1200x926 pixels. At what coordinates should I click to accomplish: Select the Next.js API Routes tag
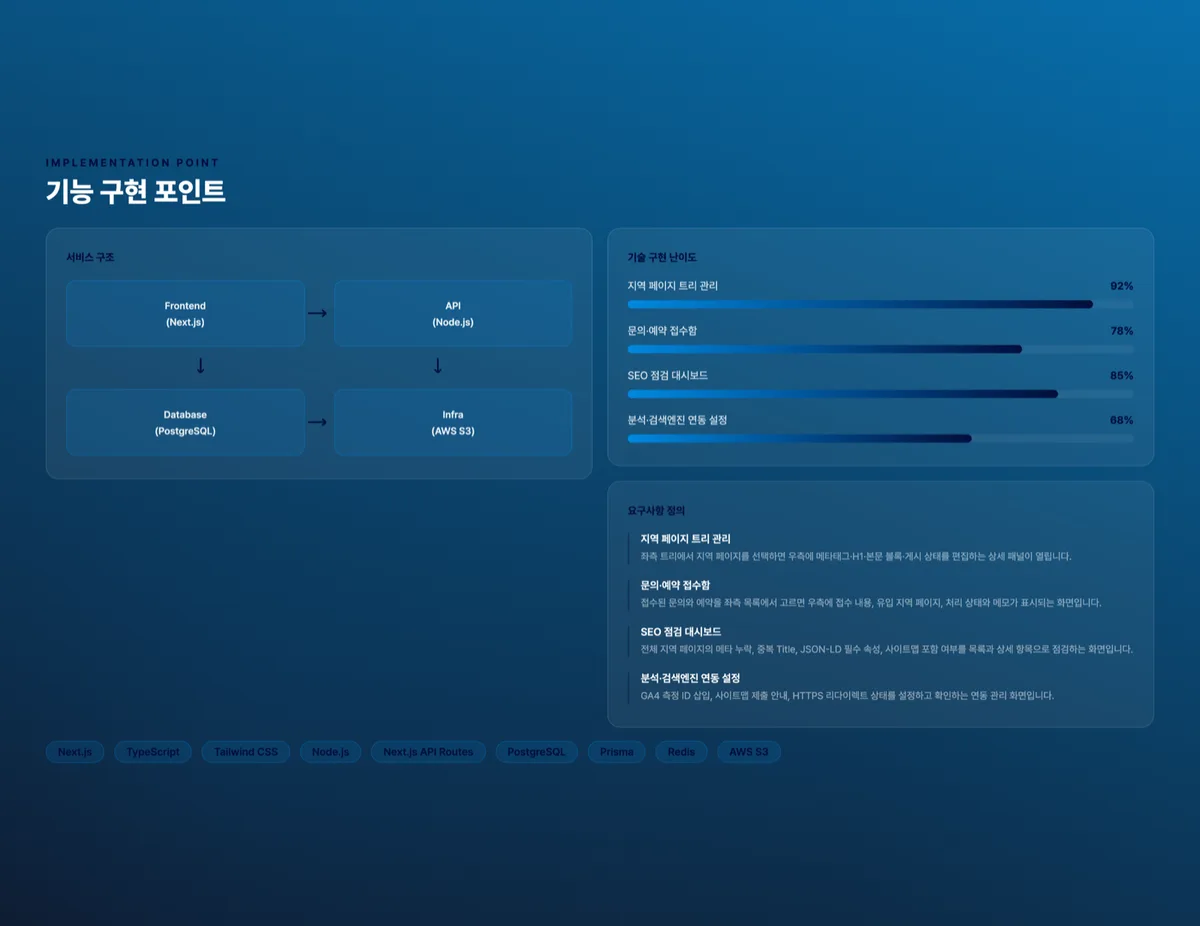coord(428,752)
